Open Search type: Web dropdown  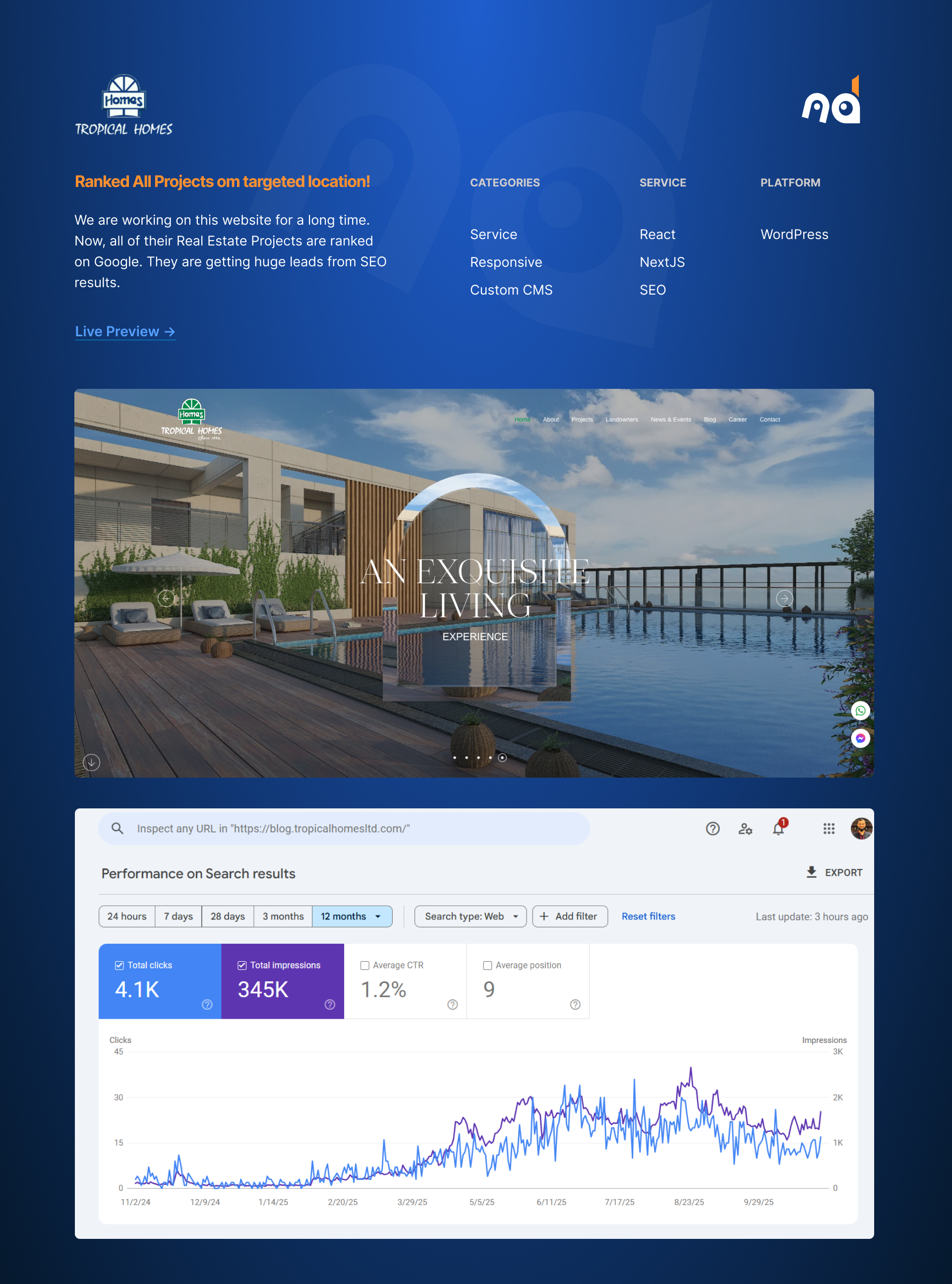(x=470, y=917)
